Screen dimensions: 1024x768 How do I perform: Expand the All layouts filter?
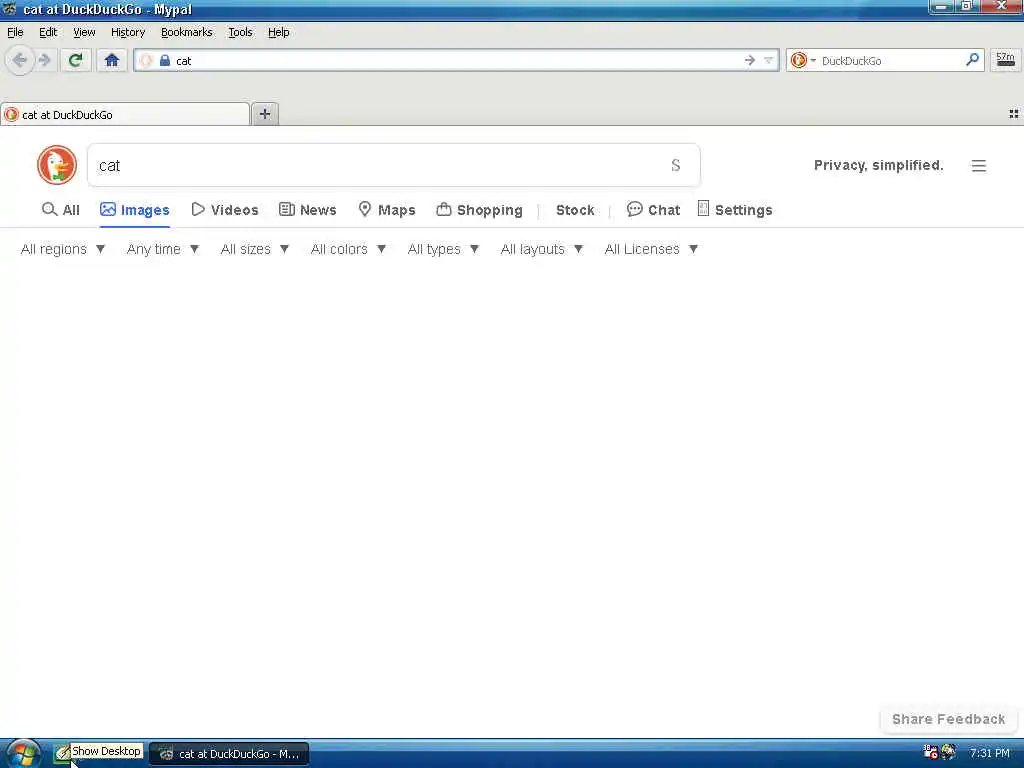[541, 249]
